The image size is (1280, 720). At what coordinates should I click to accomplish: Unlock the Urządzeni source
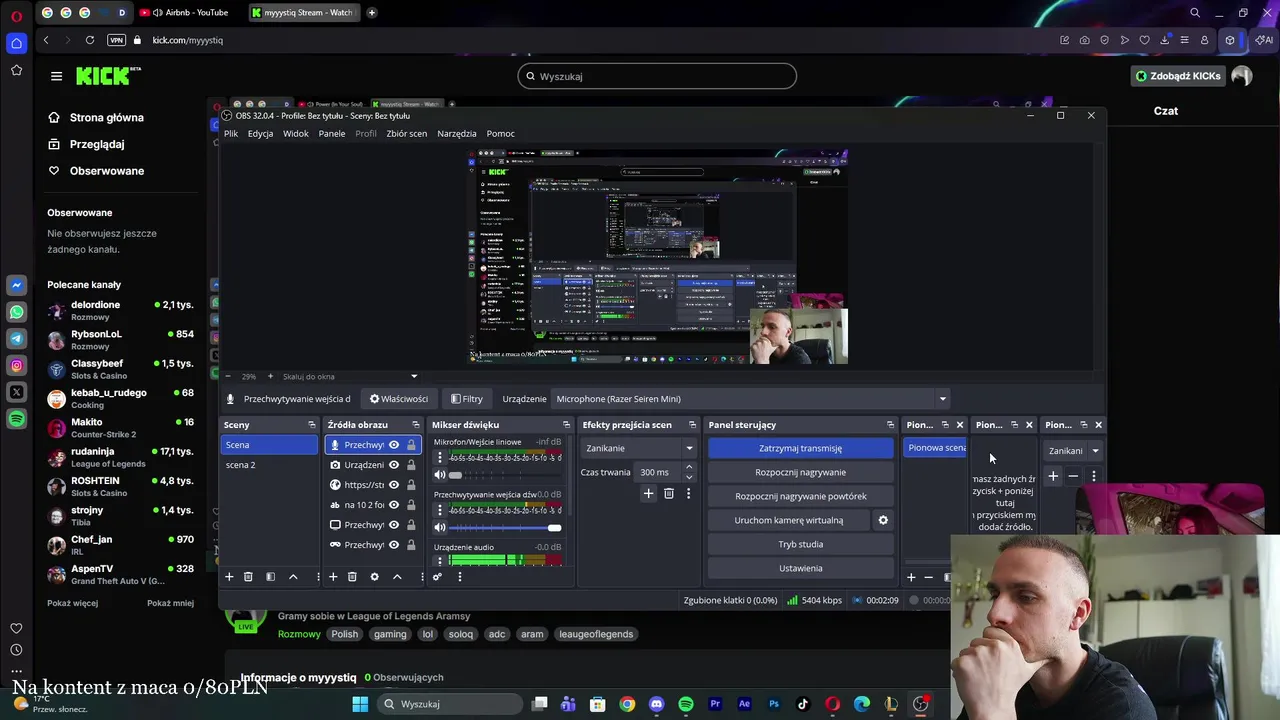point(411,465)
